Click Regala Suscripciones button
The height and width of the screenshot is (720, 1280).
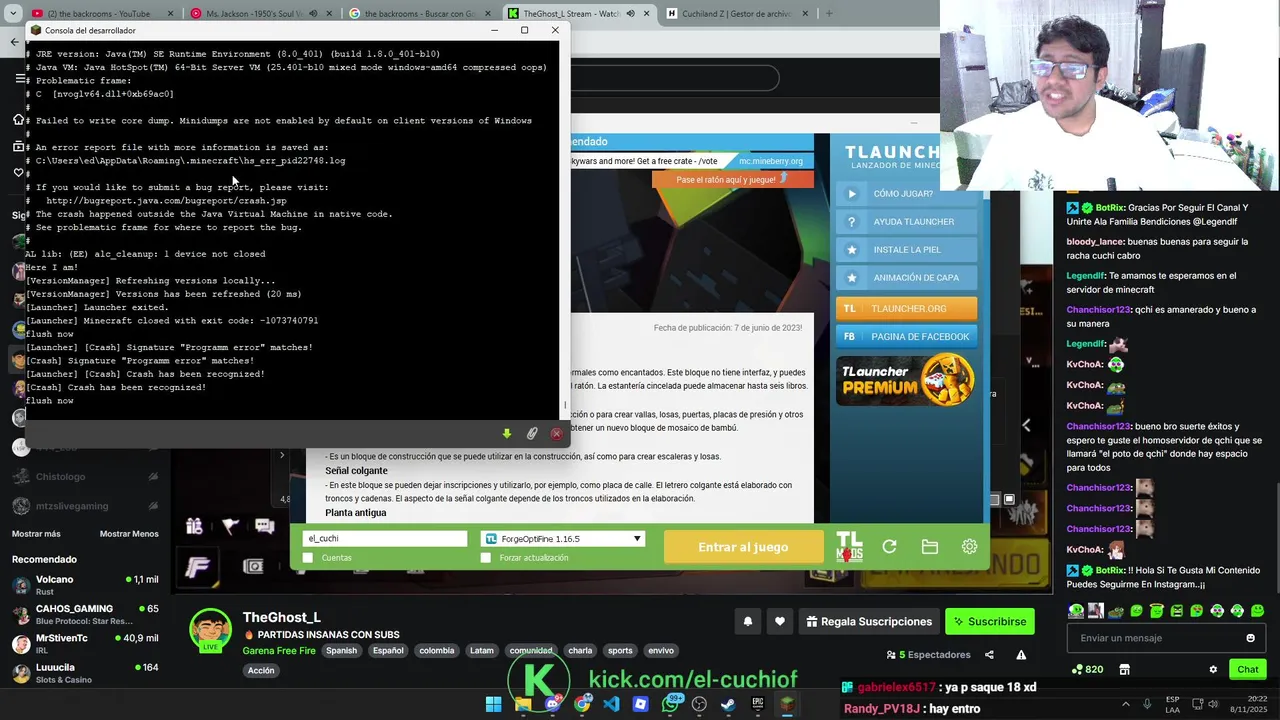click(x=869, y=621)
